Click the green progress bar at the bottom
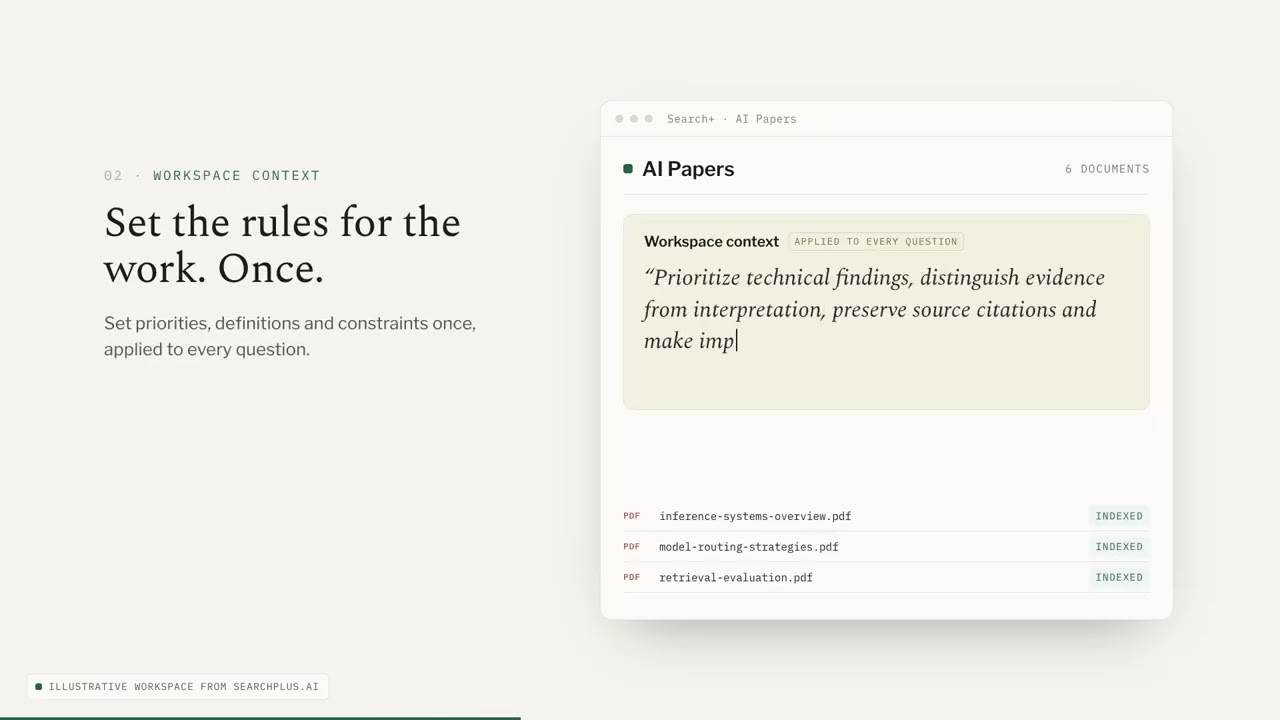The width and height of the screenshot is (1280, 720). pos(260,718)
